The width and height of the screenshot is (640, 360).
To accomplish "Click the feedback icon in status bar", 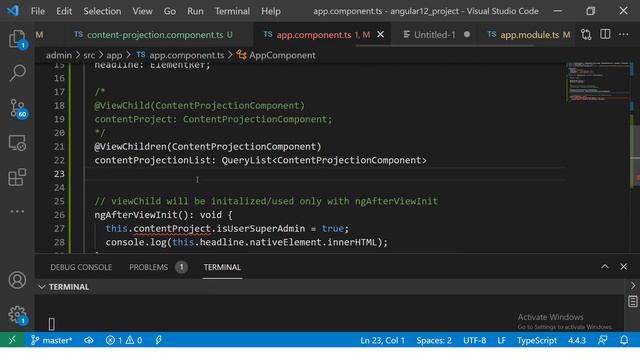I will pos(603,340).
